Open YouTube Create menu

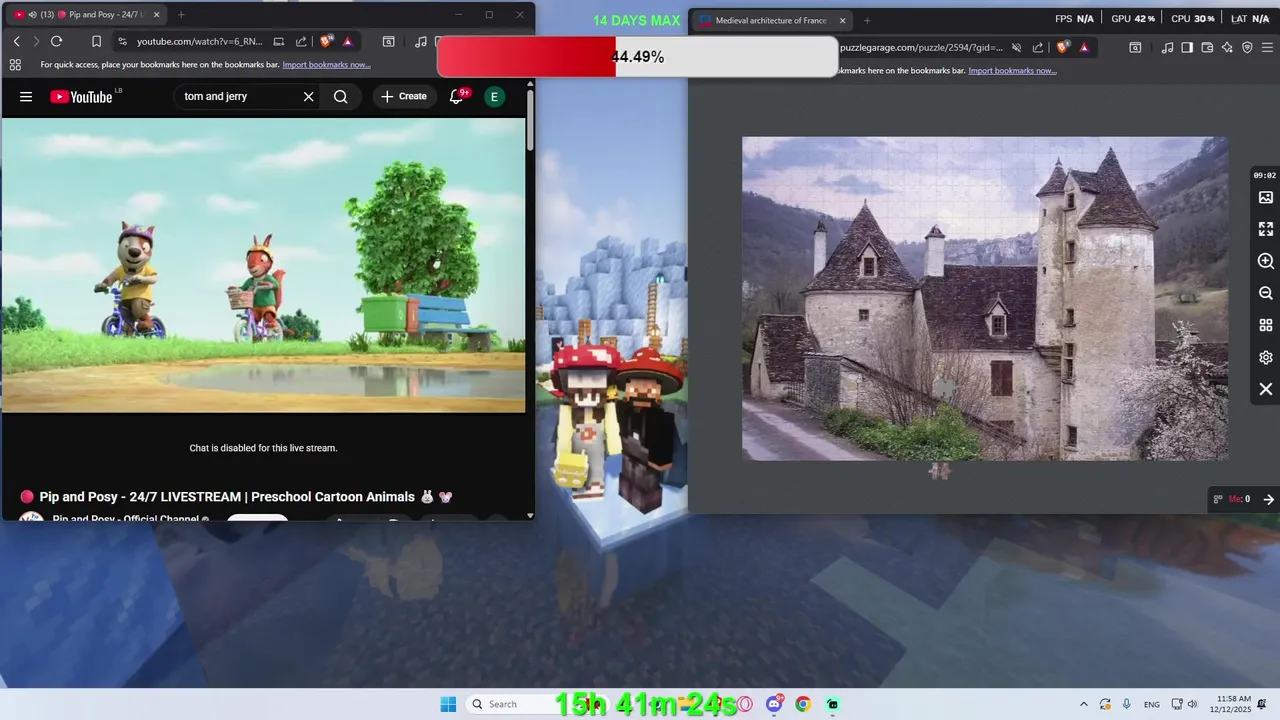(x=403, y=97)
